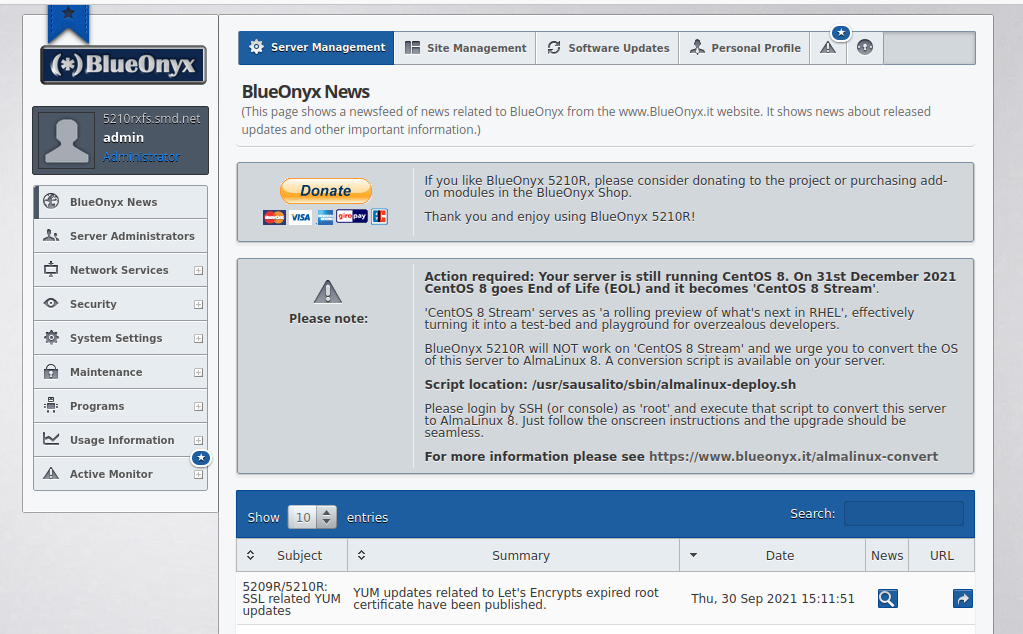The image size is (1023, 634).
Task: Open BlueOnyx News in sidebar
Action: tap(121, 202)
